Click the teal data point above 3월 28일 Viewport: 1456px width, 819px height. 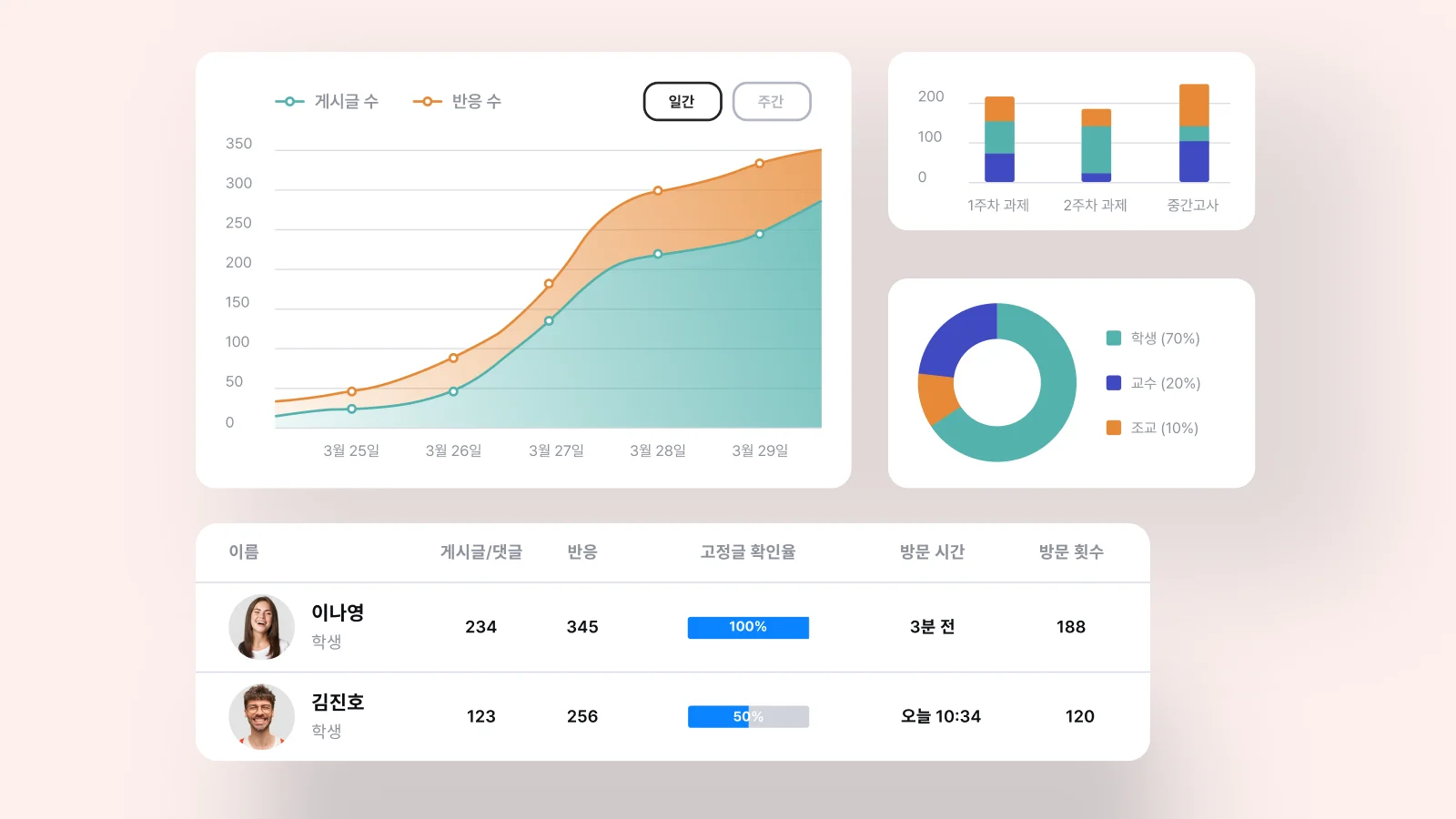coord(658,254)
